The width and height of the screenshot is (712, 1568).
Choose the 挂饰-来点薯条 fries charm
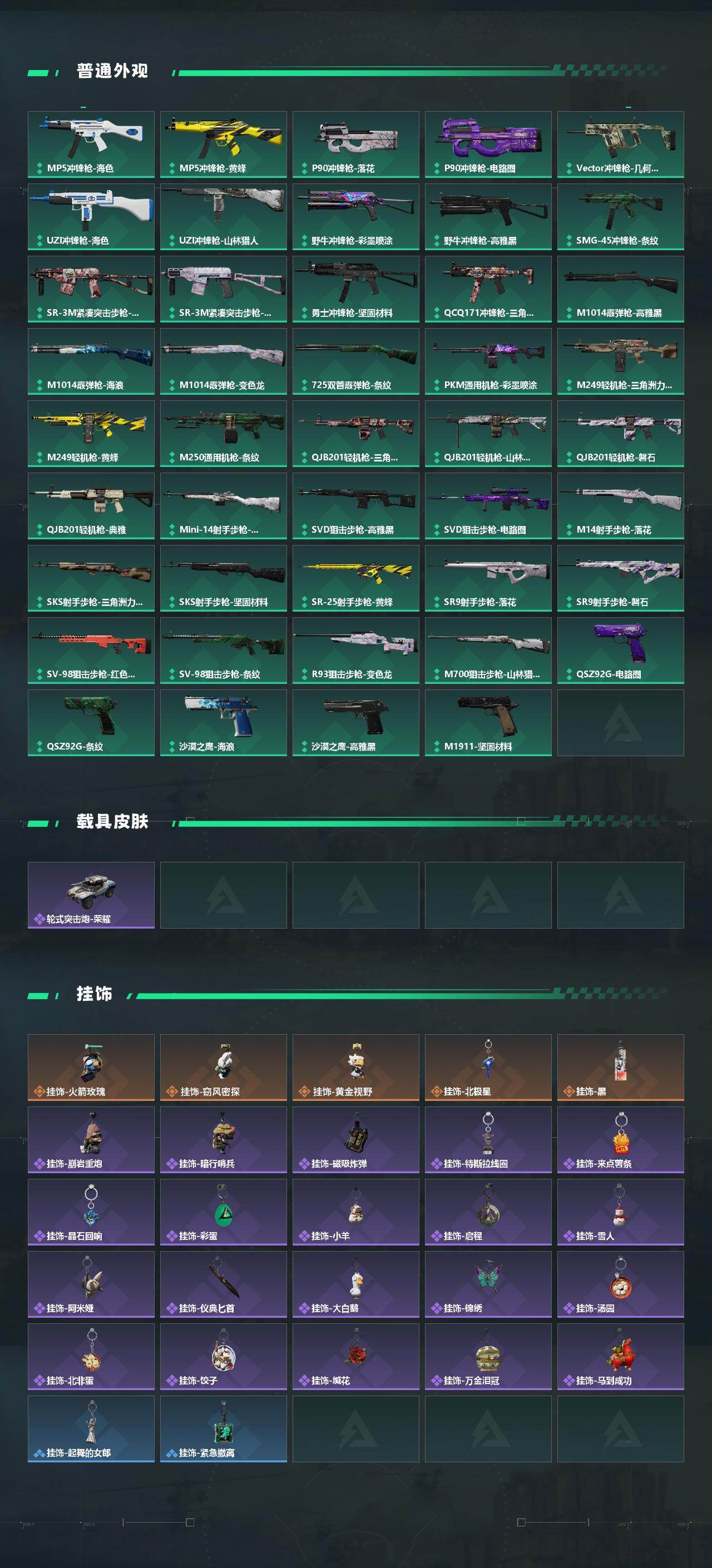pos(621,1140)
